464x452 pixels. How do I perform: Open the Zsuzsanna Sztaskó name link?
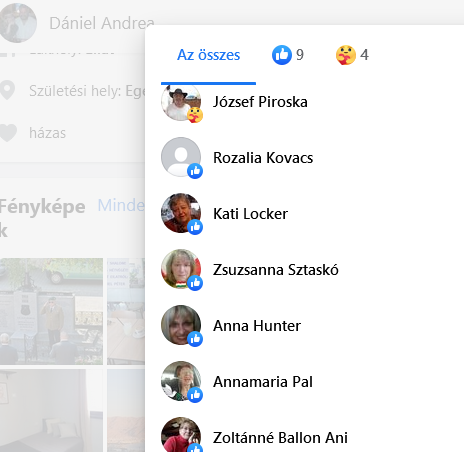click(x=276, y=270)
